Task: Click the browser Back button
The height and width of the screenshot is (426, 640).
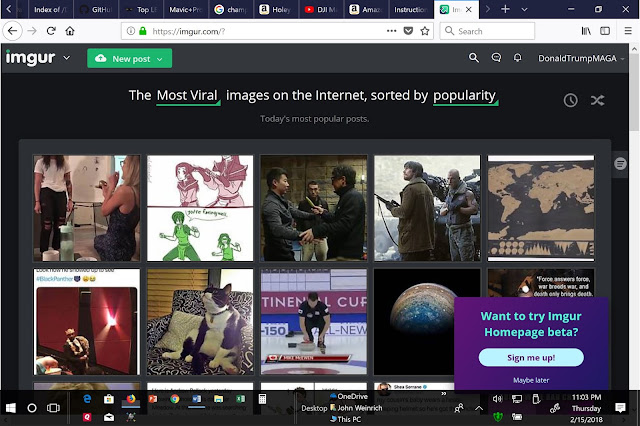Action: point(13,31)
